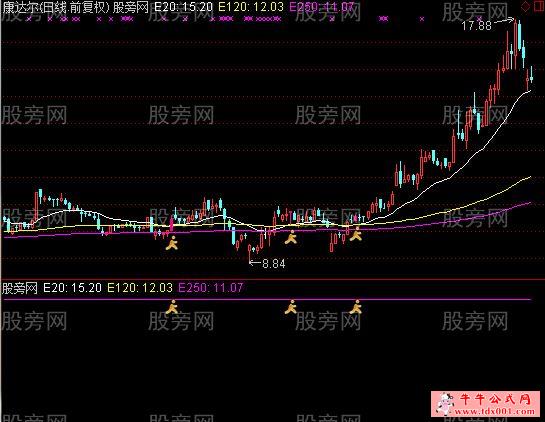This screenshot has height=422, width=545.
Task: Click the E20: 15.20 value in sub-panel header
Action: coord(72,288)
